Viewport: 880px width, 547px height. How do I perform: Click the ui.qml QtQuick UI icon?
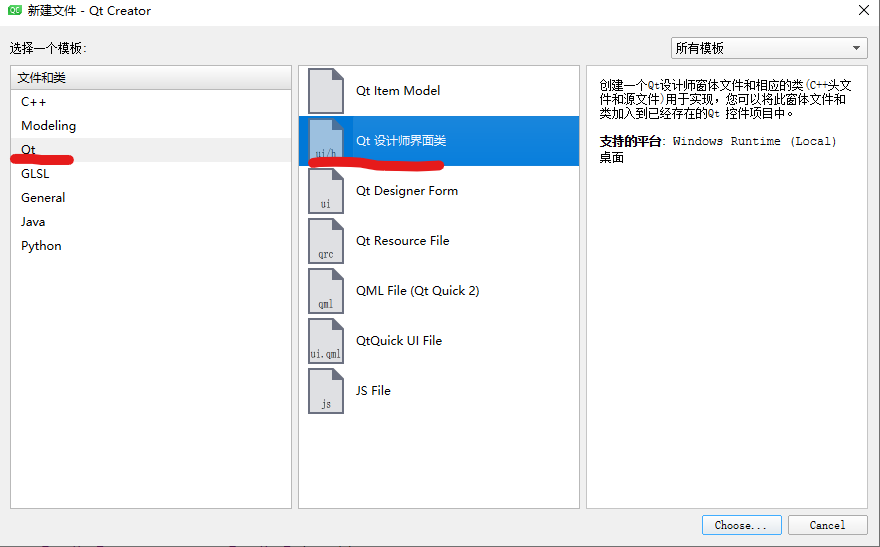[326, 341]
